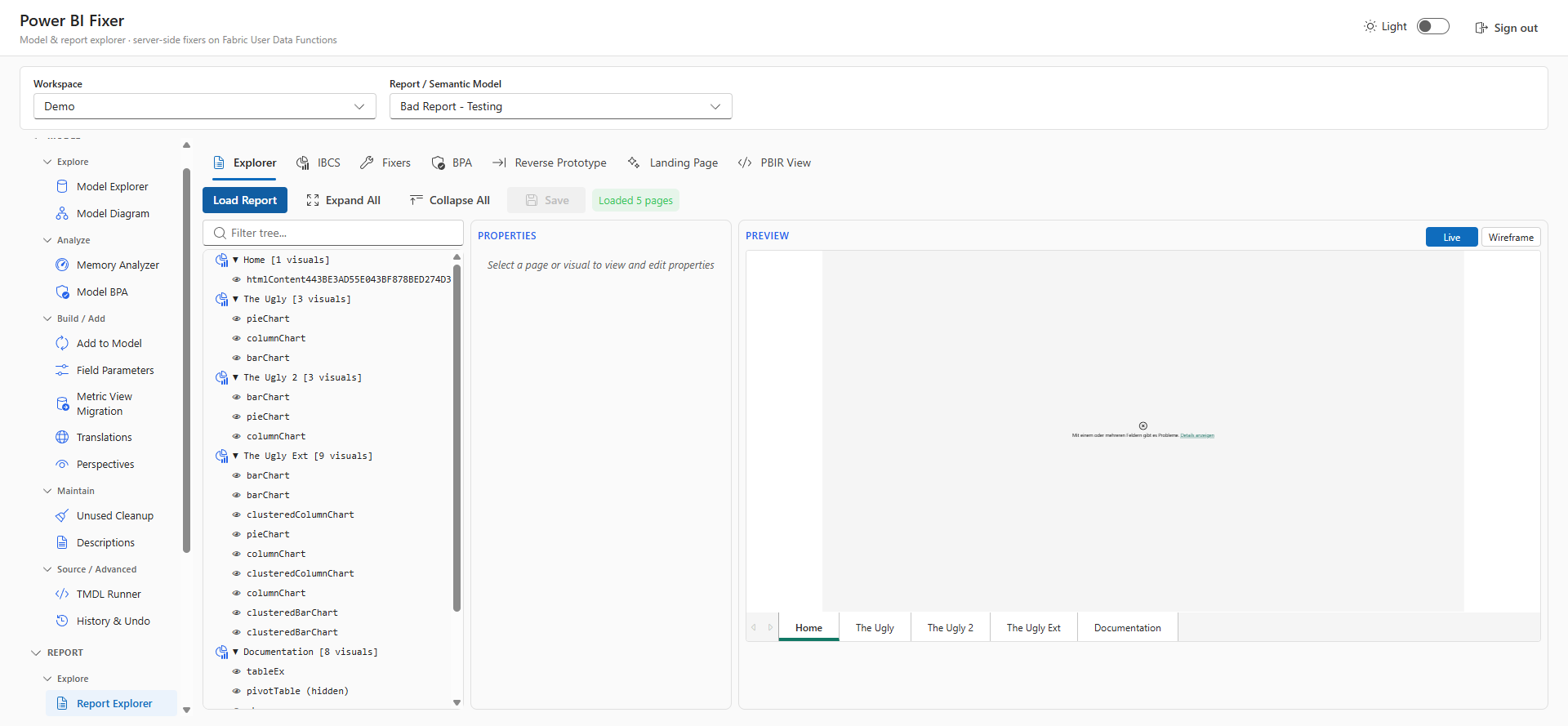Click Add to Model icon
This screenshot has width=1568, height=726.
pos(62,343)
